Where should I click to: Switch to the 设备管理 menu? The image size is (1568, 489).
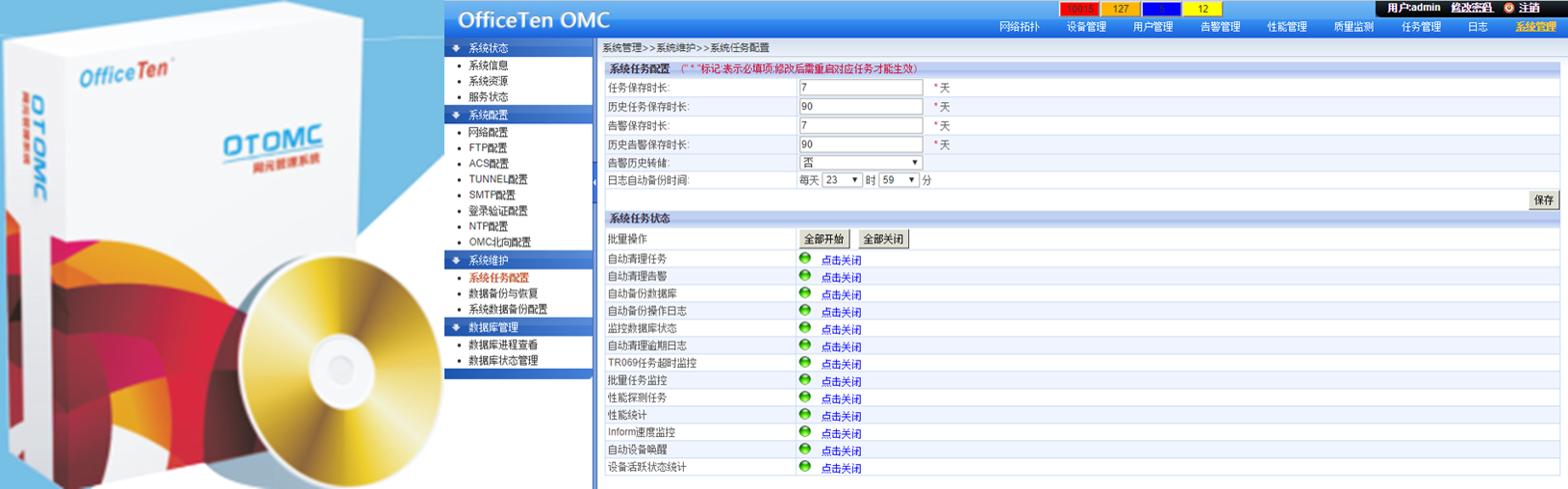click(x=1086, y=27)
